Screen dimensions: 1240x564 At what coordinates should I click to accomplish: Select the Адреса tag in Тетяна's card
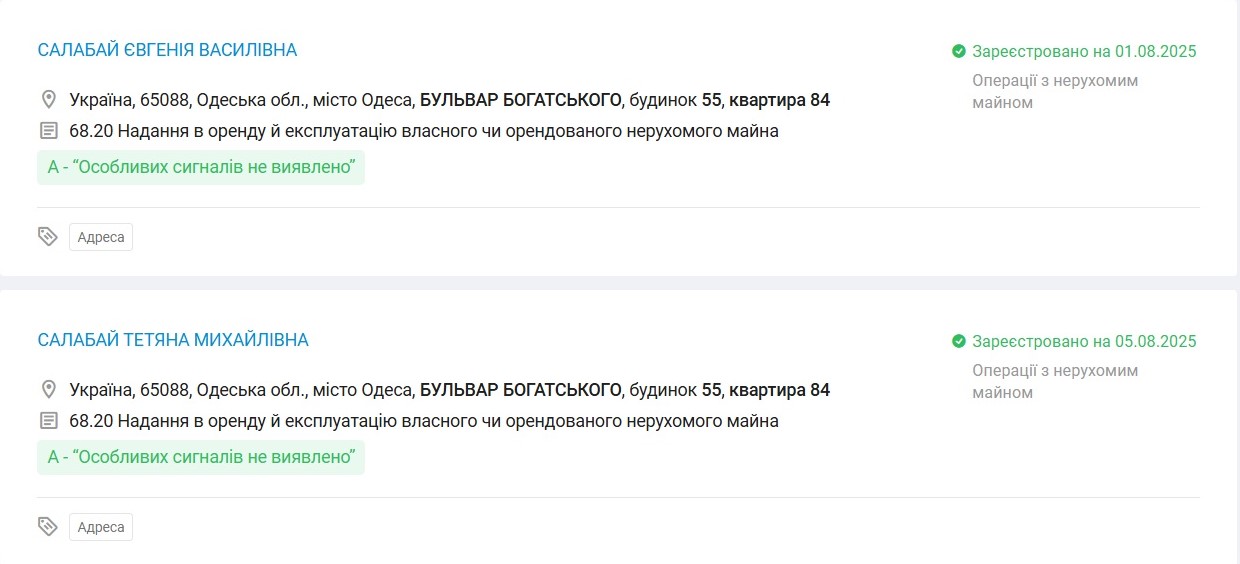point(101,527)
